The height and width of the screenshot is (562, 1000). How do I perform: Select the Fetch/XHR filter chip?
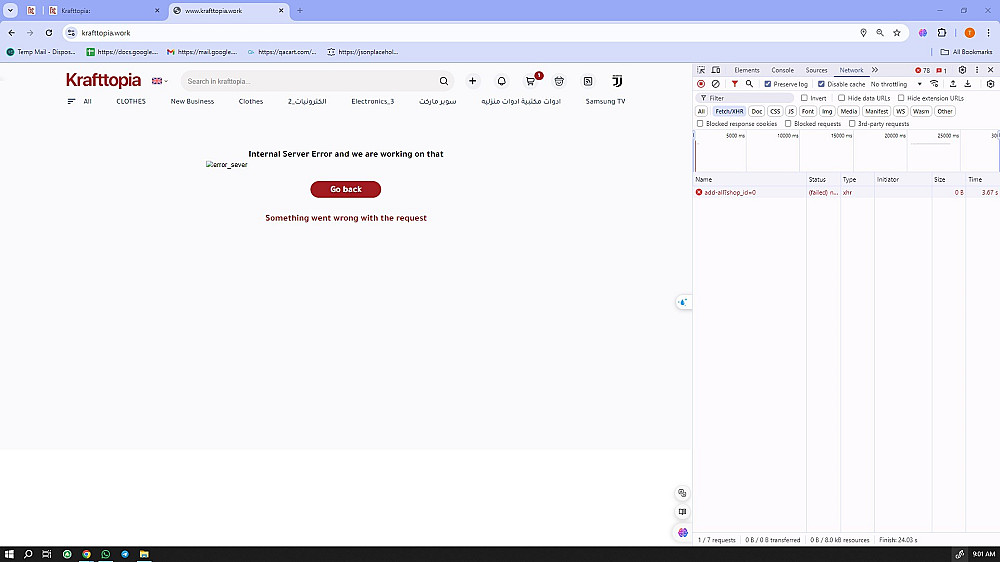pyautogui.click(x=729, y=111)
